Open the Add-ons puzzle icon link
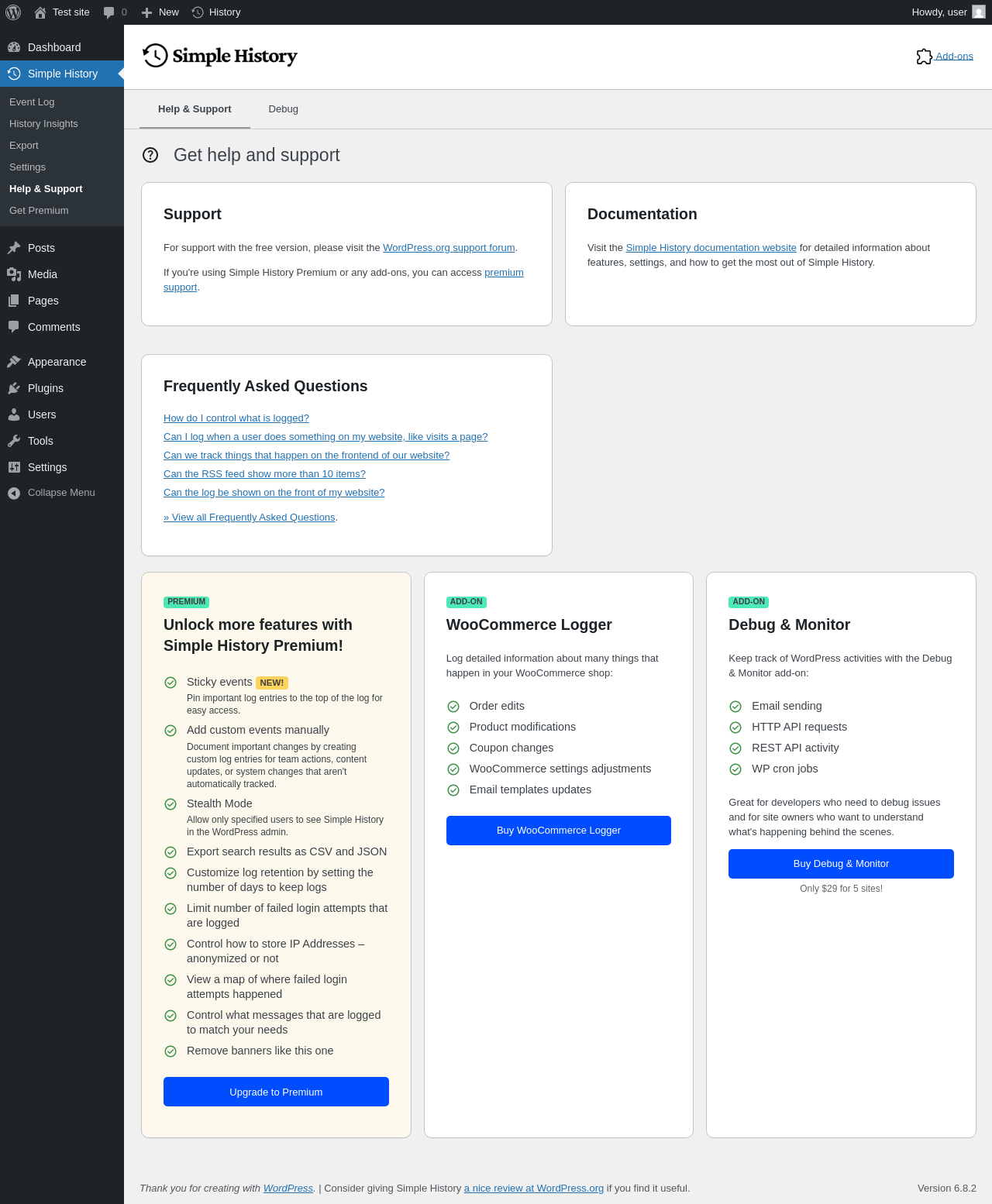The width and height of the screenshot is (992, 1204). point(924,57)
